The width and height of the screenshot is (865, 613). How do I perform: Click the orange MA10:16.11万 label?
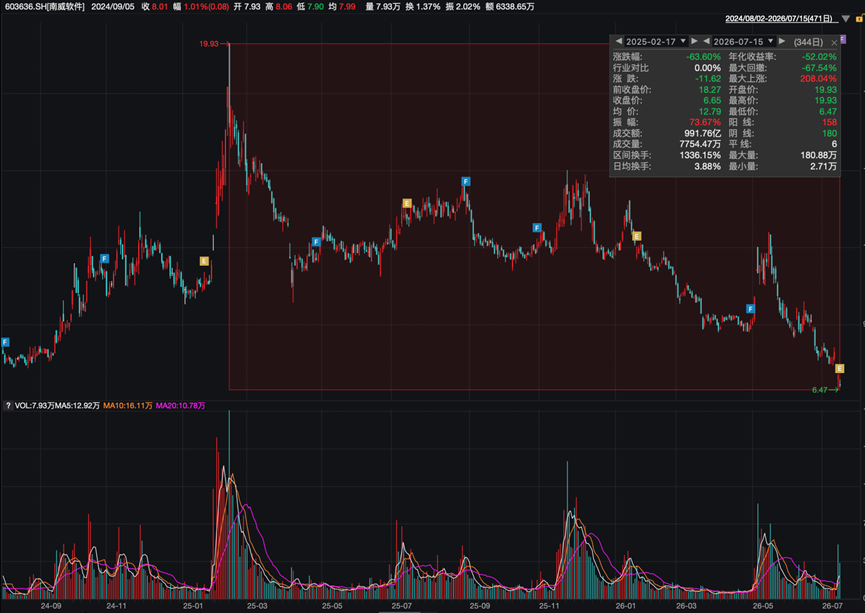pyautogui.click(x=127, y=406)
